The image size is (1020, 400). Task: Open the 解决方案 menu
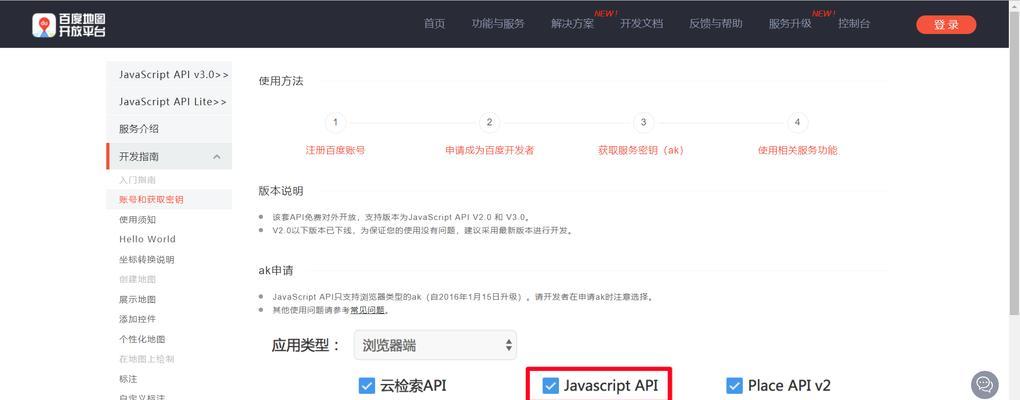[572, 24]
